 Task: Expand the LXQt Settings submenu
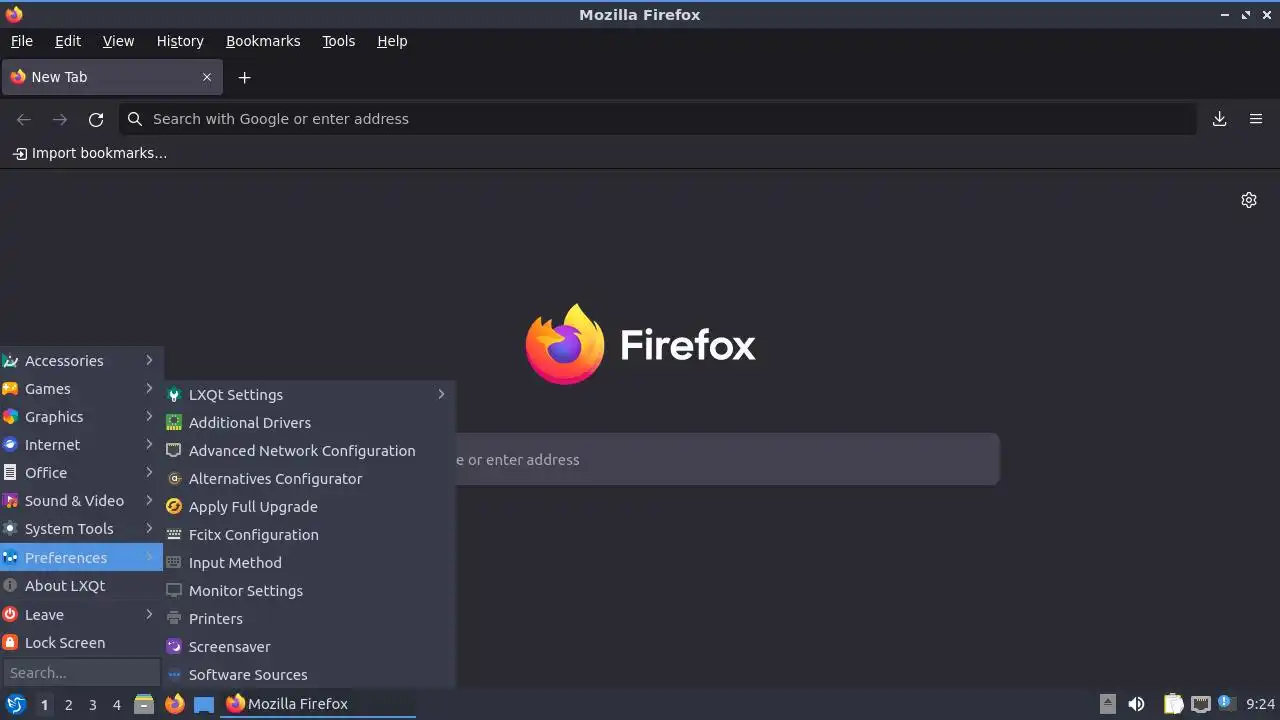[309, 395]
